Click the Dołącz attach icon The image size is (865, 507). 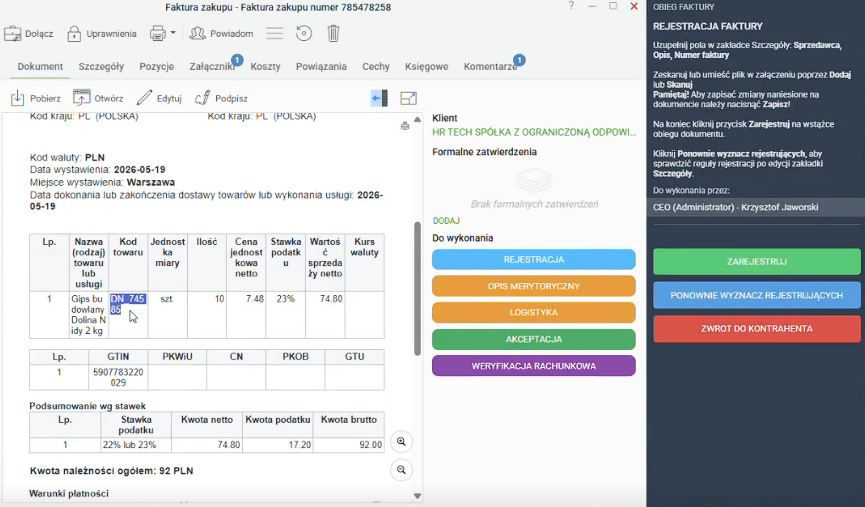13,34
